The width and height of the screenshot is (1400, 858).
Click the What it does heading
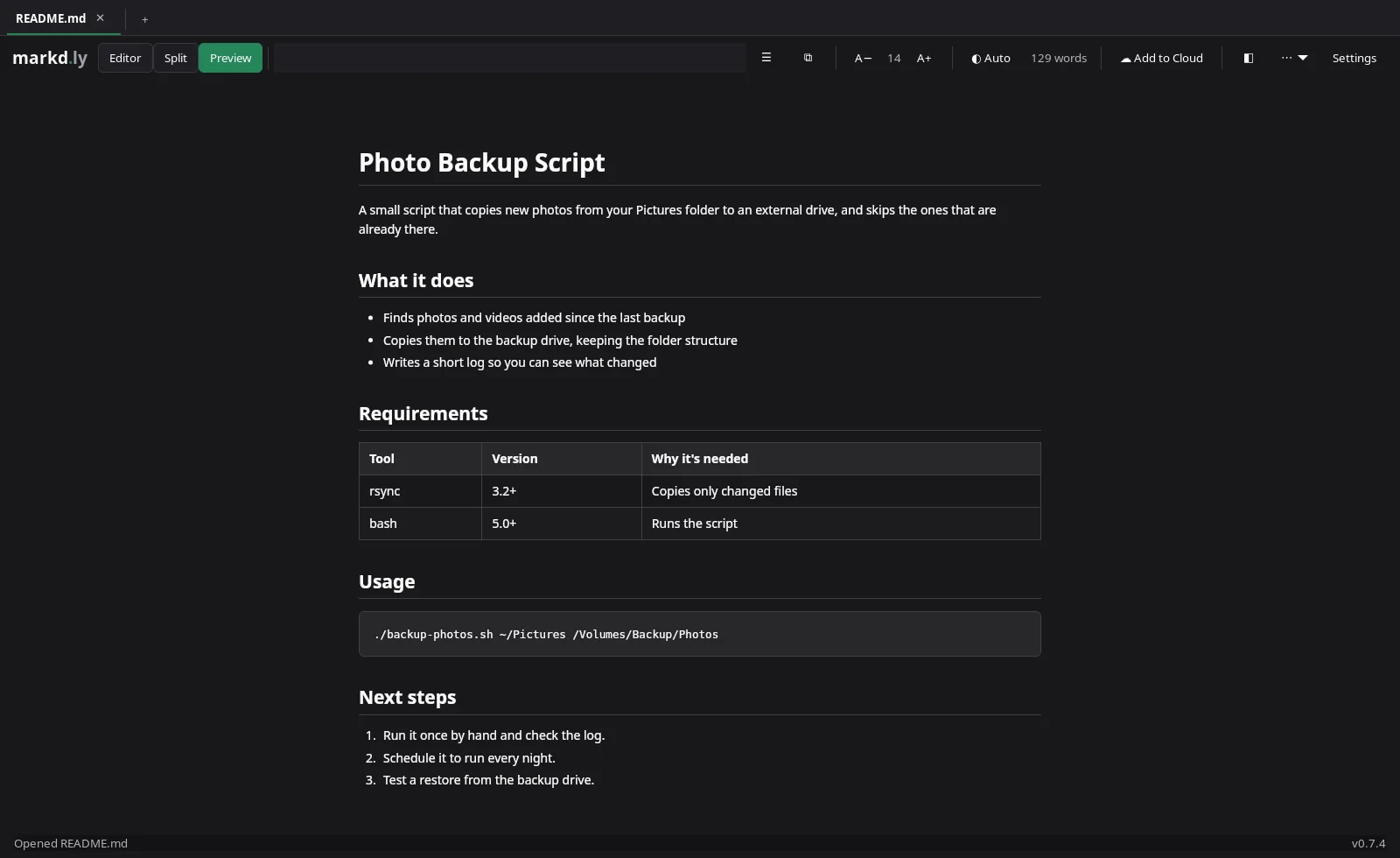tap(416, 280)
